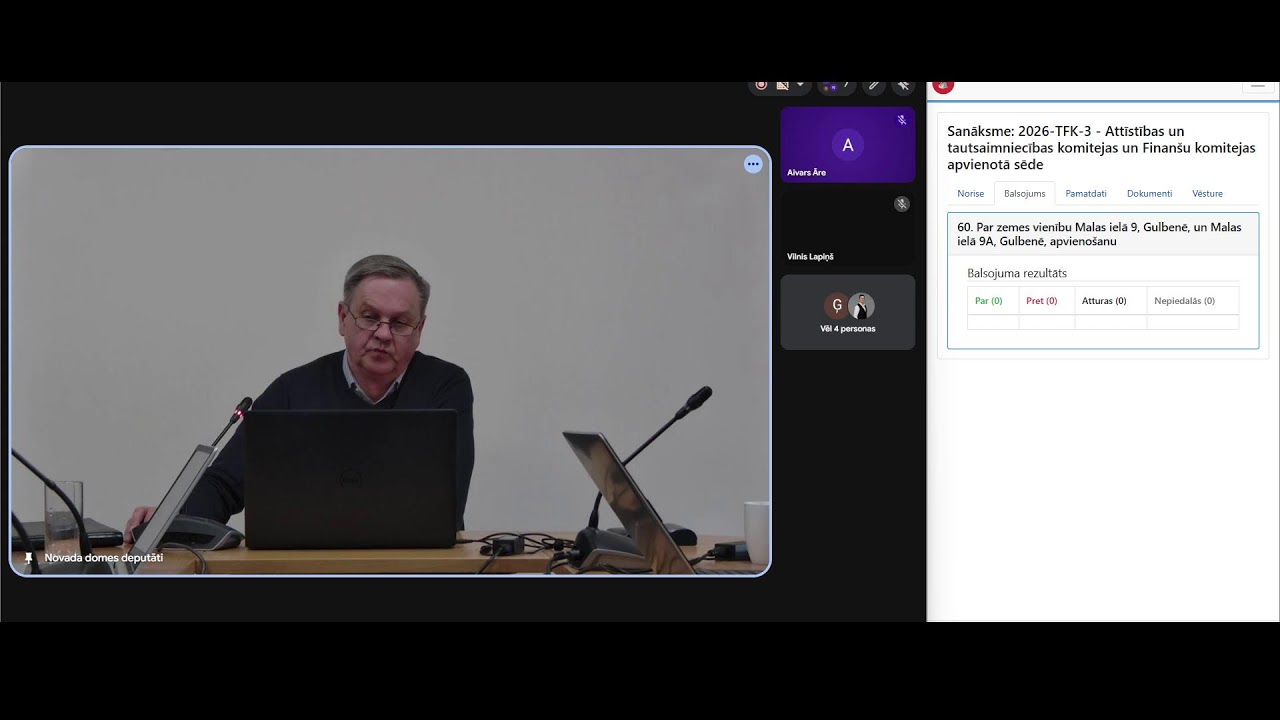Click the Par (0) vote column header
Image resolution: width=1280 pixels, height=720 pixels.
(993, 301)
